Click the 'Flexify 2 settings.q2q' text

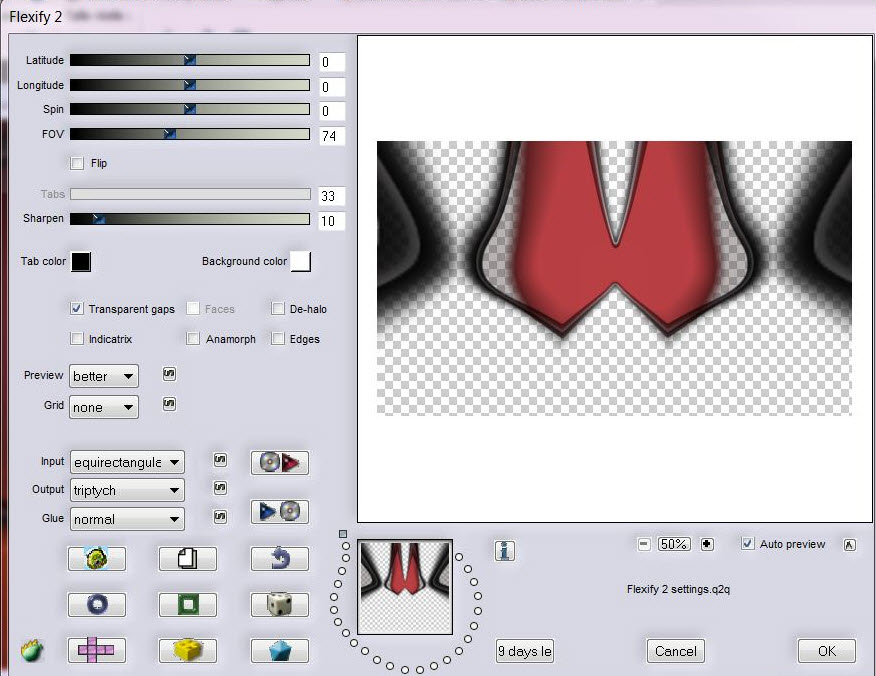click(678, 589)
